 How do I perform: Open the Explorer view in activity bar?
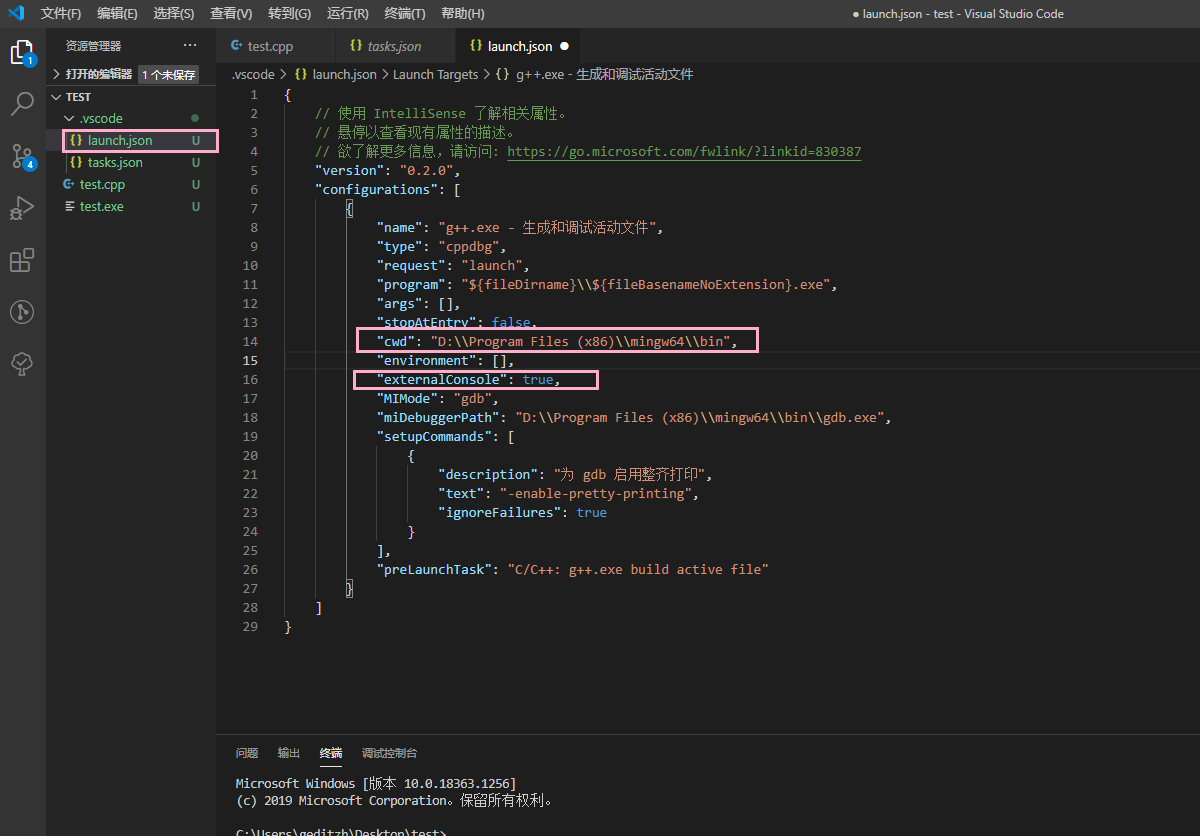pos(22,52)
